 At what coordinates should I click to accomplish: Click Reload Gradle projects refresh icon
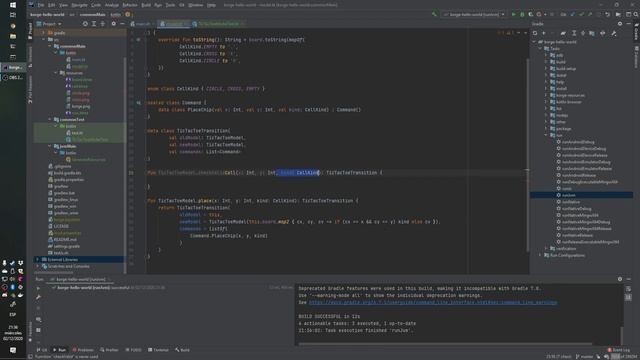point(535,33)
